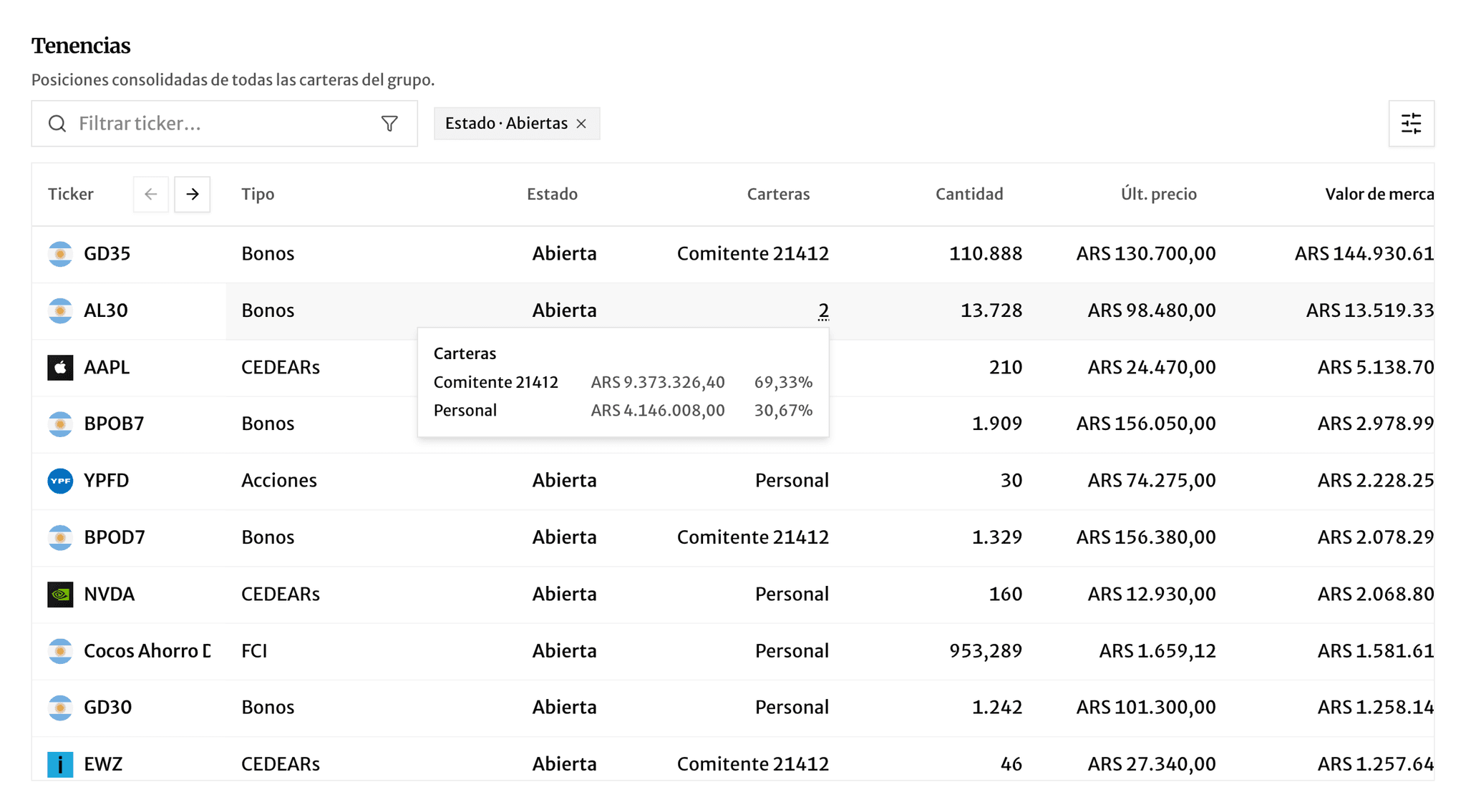Sort by the Tipo column header
This screenshot has width=1466, height=812.
(258, 194)
